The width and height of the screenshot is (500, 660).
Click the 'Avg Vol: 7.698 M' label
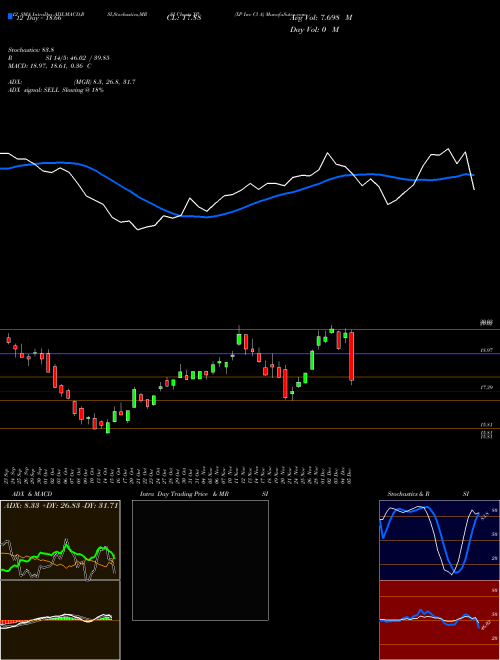click(321, 17)
